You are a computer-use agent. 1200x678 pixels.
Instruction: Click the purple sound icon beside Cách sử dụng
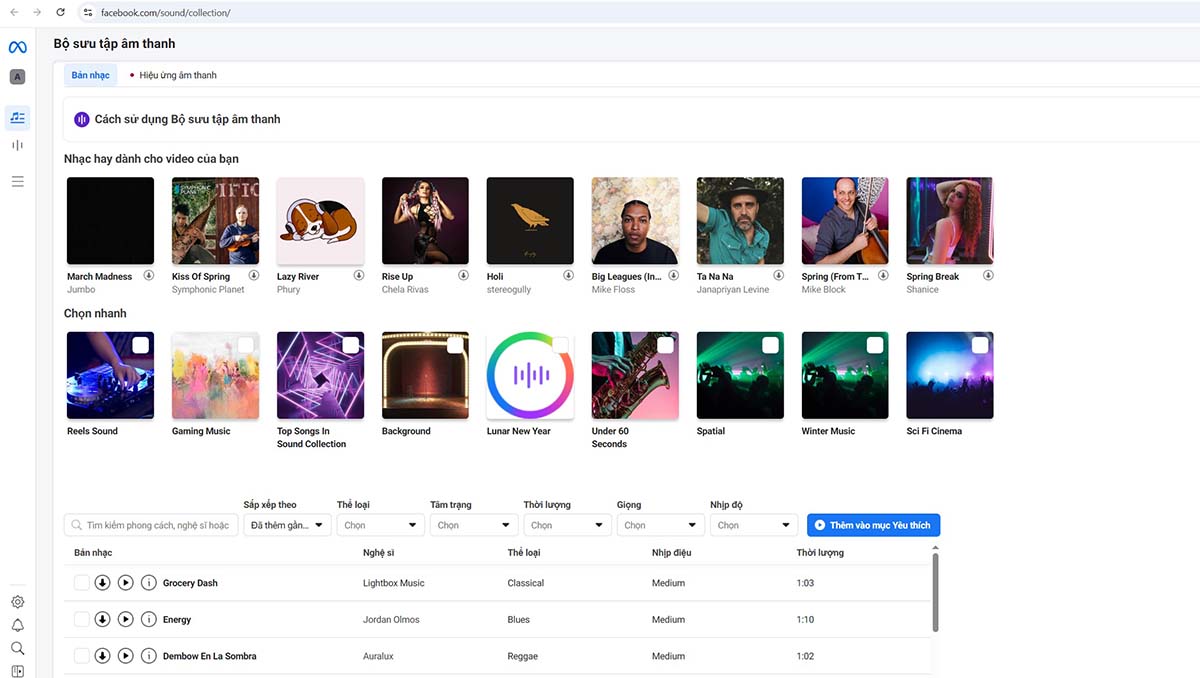(82, 119)
